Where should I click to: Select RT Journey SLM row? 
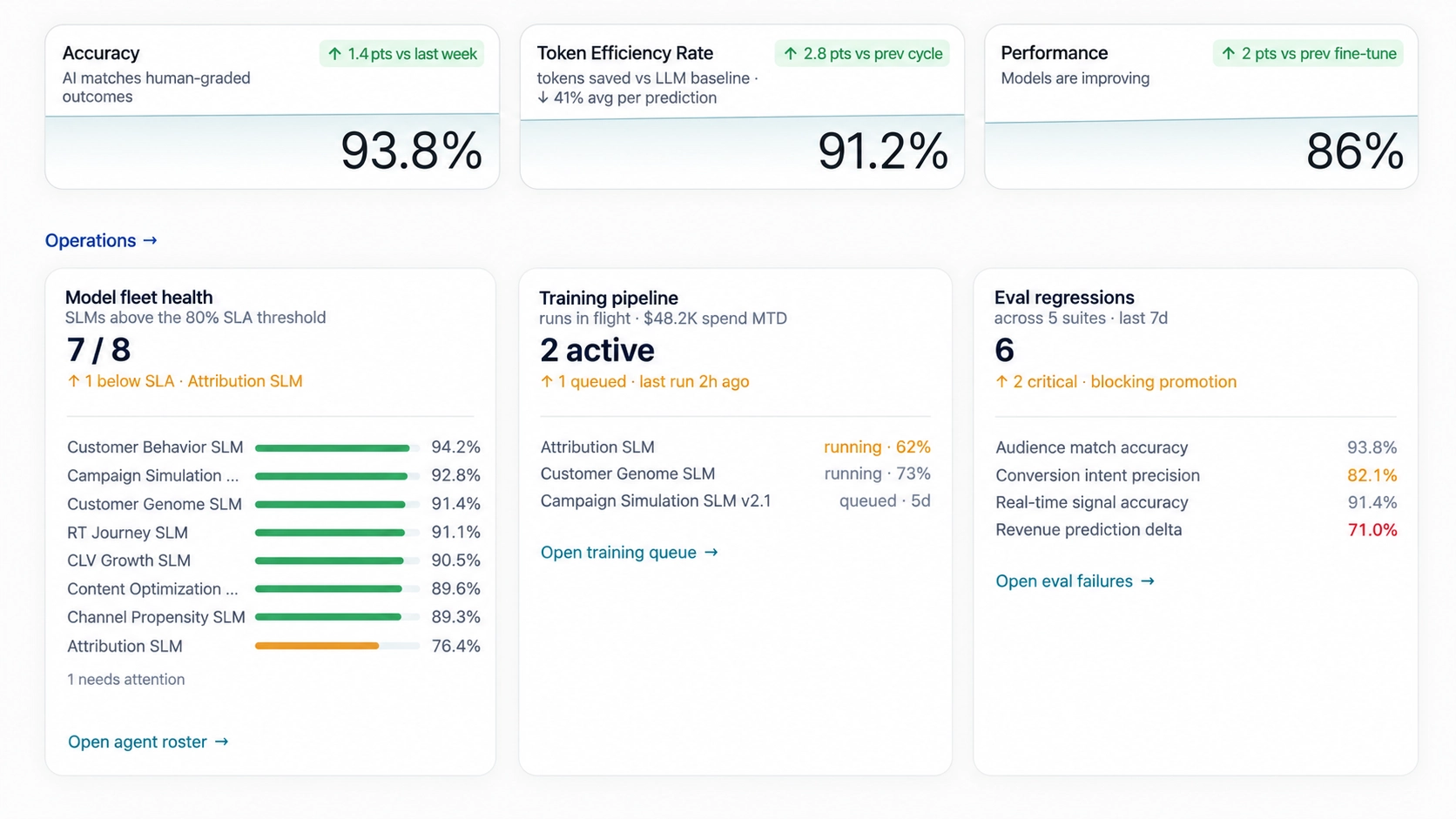pyautogui.click(x=273, y=533)
